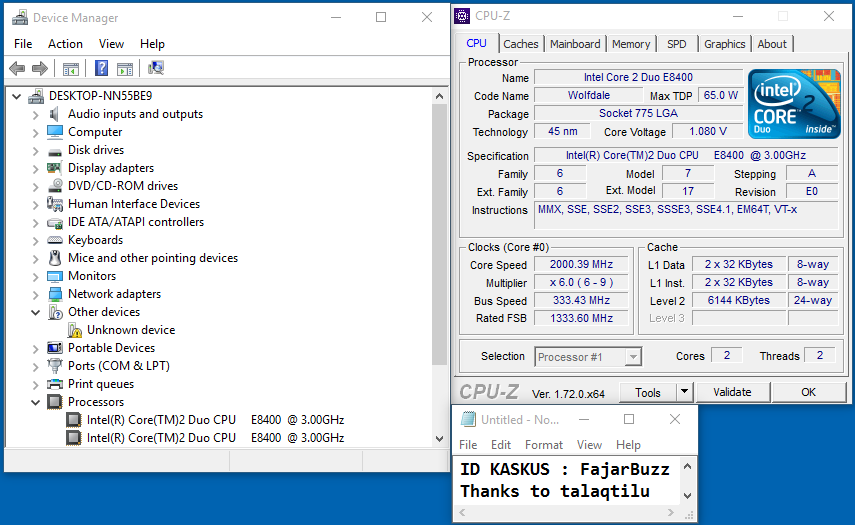Select the IDE ATA/ATAPI controllers icon
The width and height of the screenshot is (855, 525).
point(55,222)
